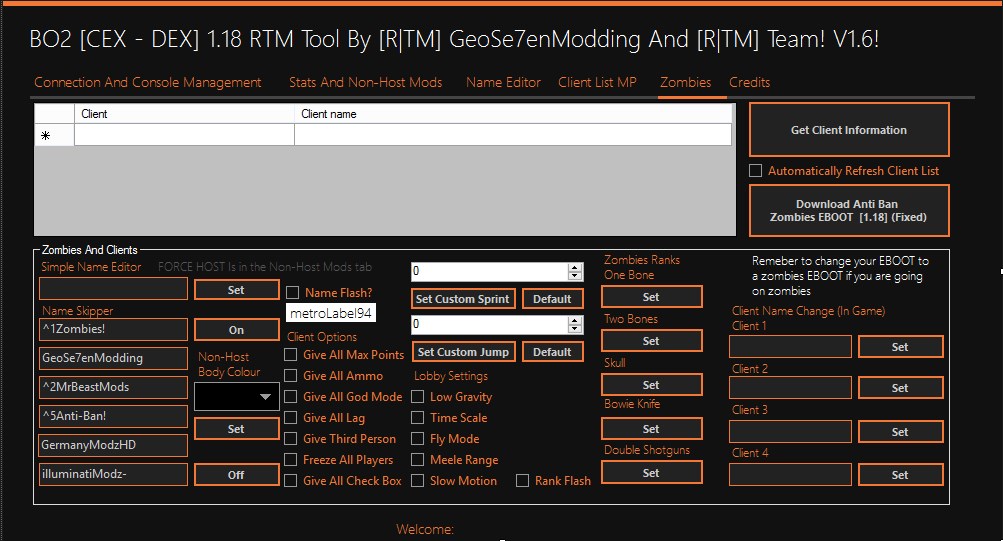Enable Fly Mode

click(418, 439)
